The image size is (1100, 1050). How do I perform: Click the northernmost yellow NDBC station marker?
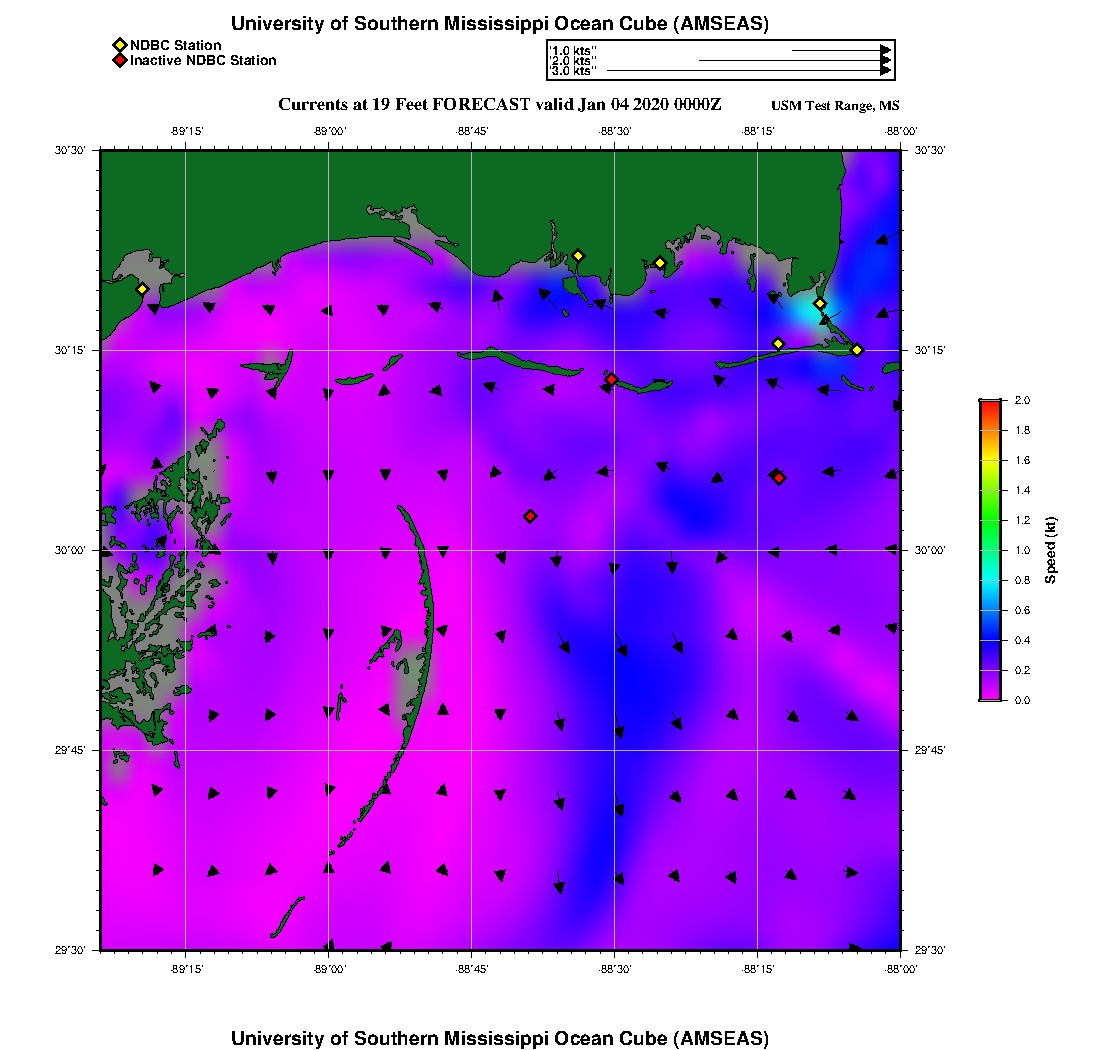(577, 256)
